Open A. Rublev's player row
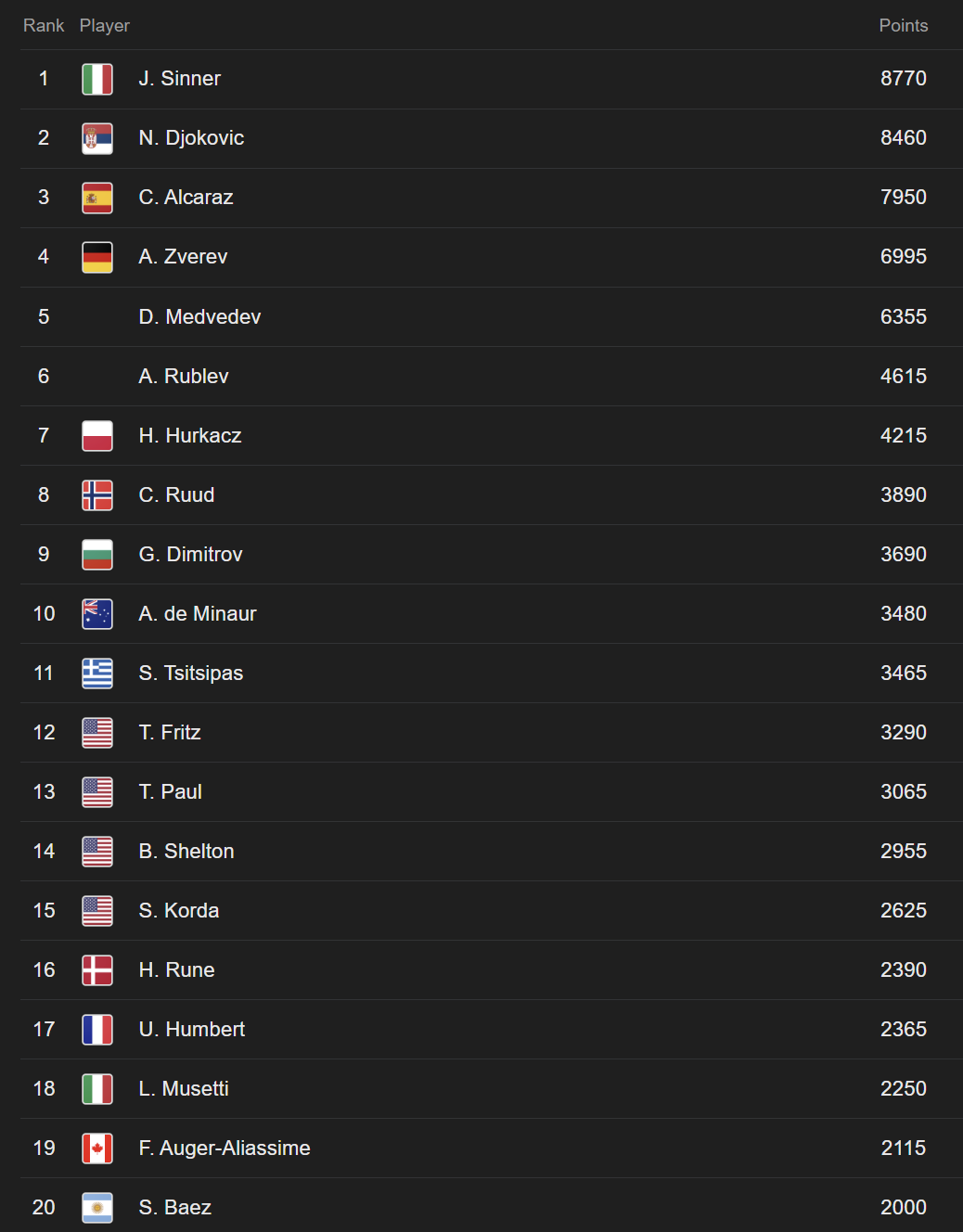Screen dimensions: 963x1232 [x=491, y=377]
